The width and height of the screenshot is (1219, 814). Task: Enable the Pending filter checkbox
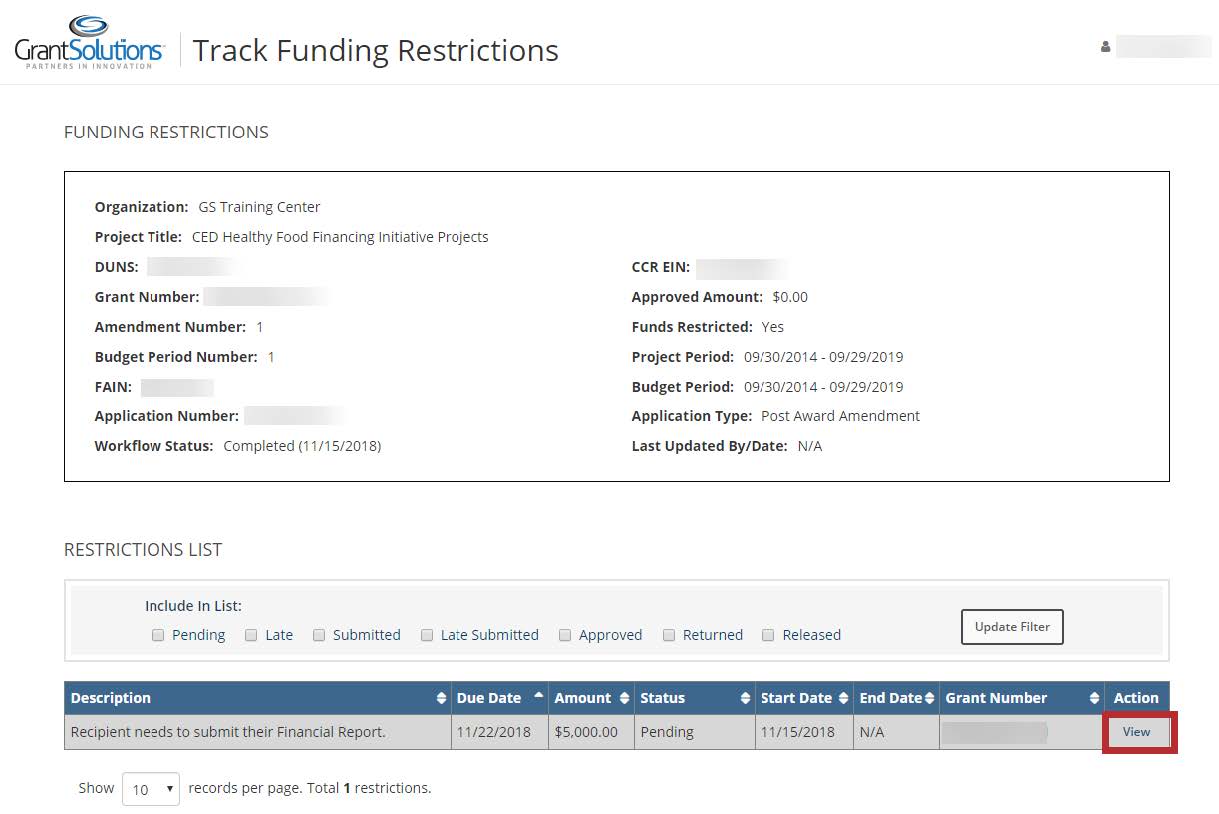point(158,635)
